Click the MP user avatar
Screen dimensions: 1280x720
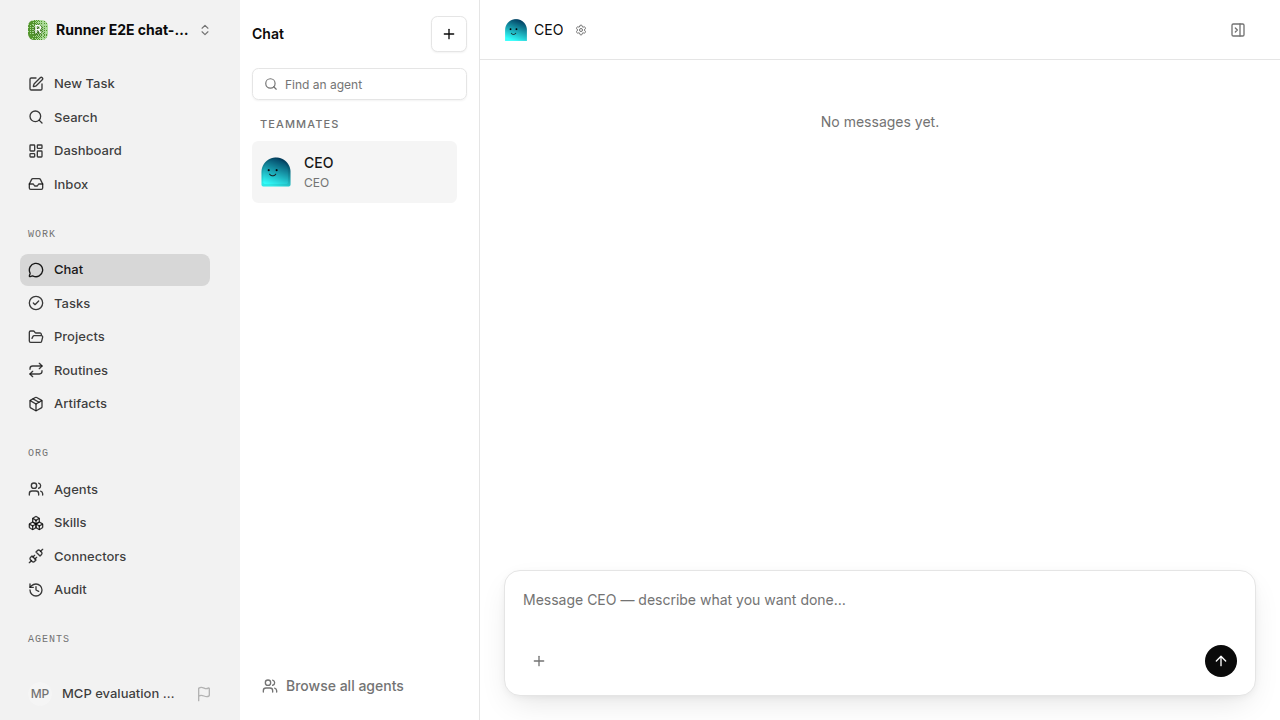(x=40, y=694)
